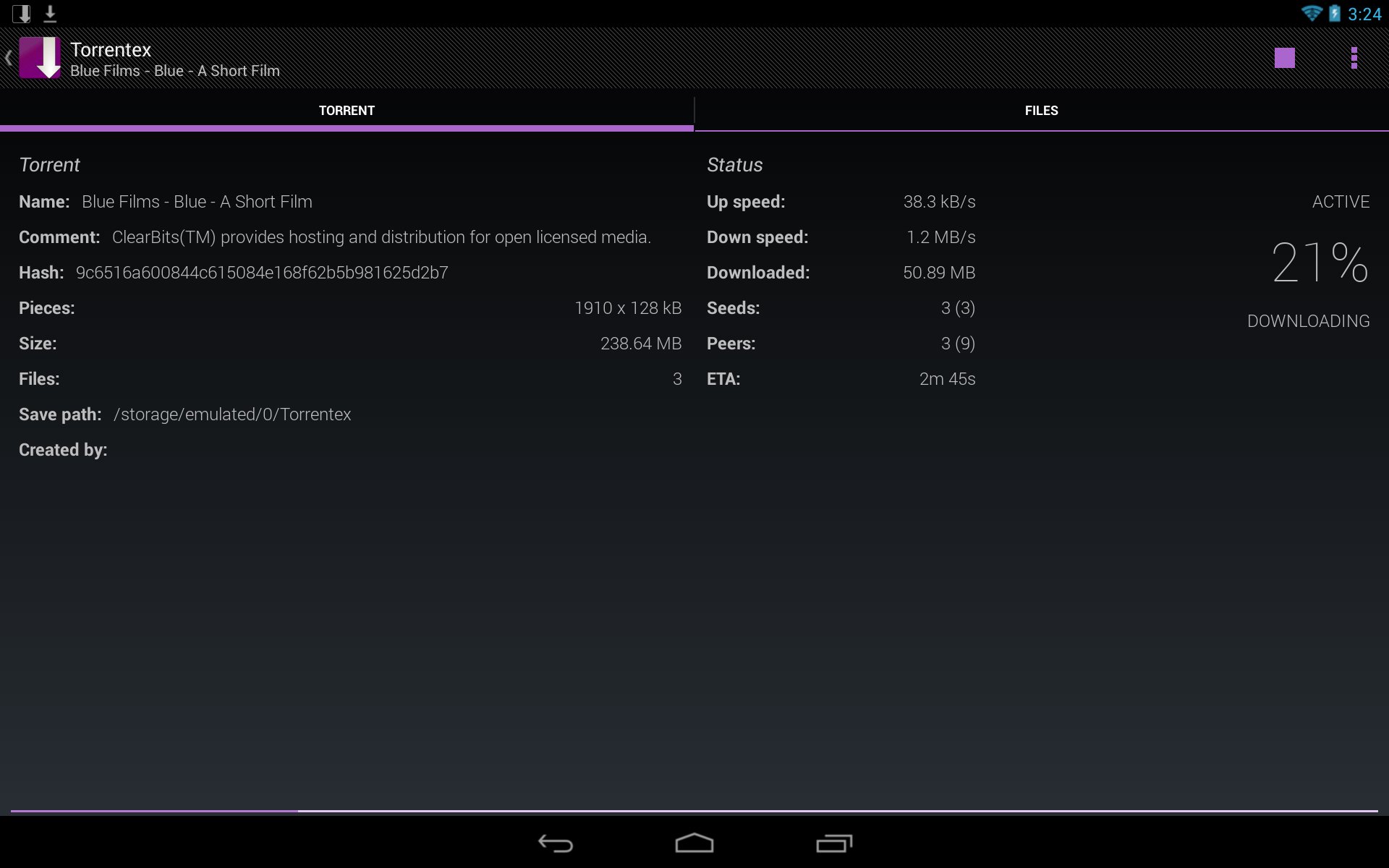This screenshot has width=1389, height=868.
Task: Open the recent apps navigation button
Action: point(833,843)
